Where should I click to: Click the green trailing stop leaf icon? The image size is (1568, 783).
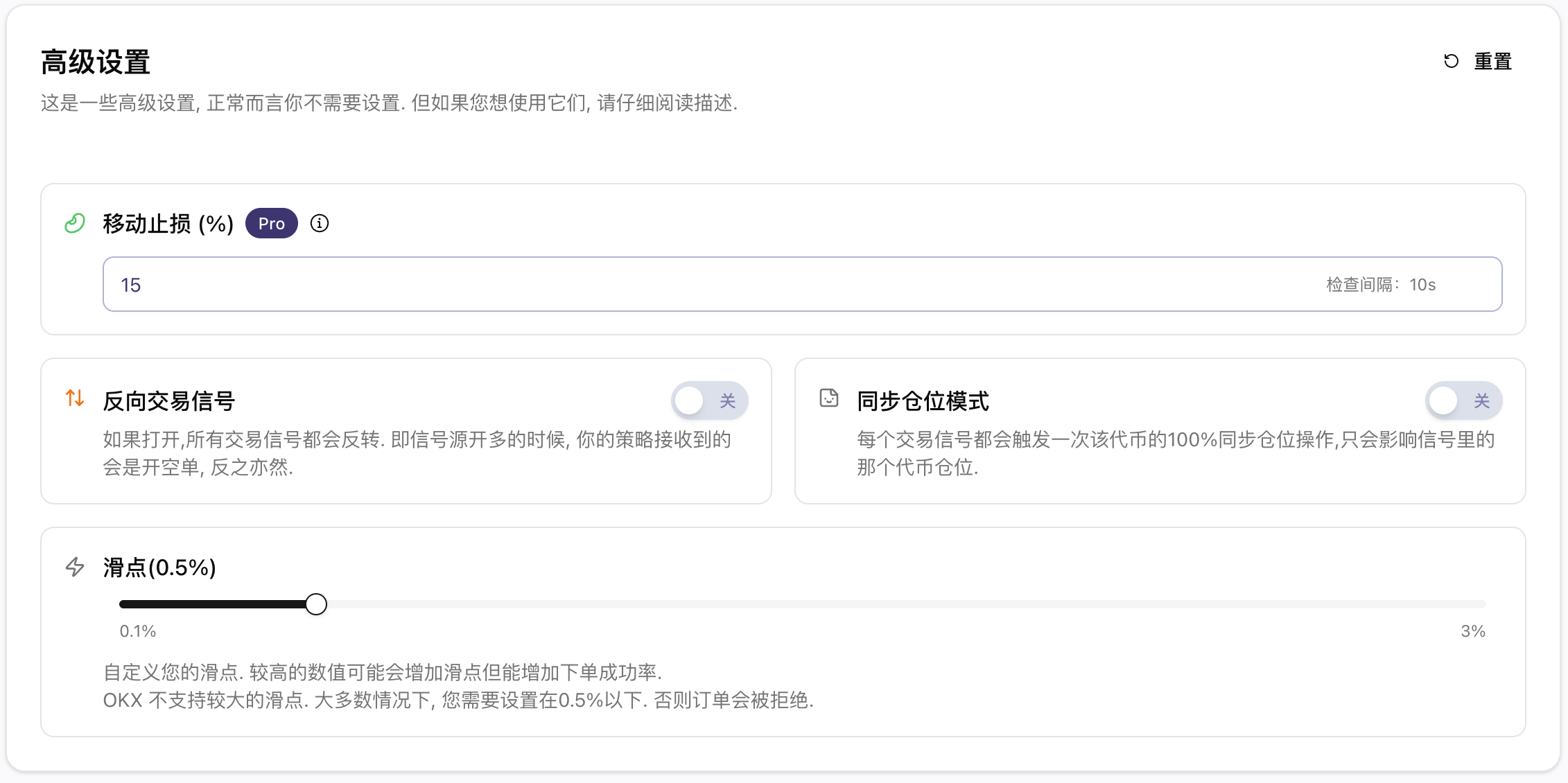[74, 223]
